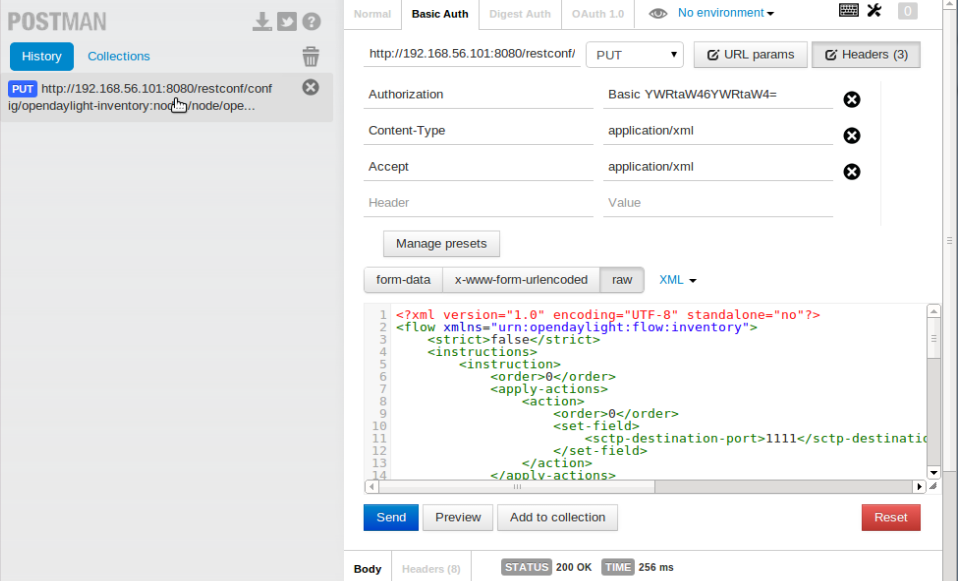
Task: Click Add to collection
Action: pos(557,517)
